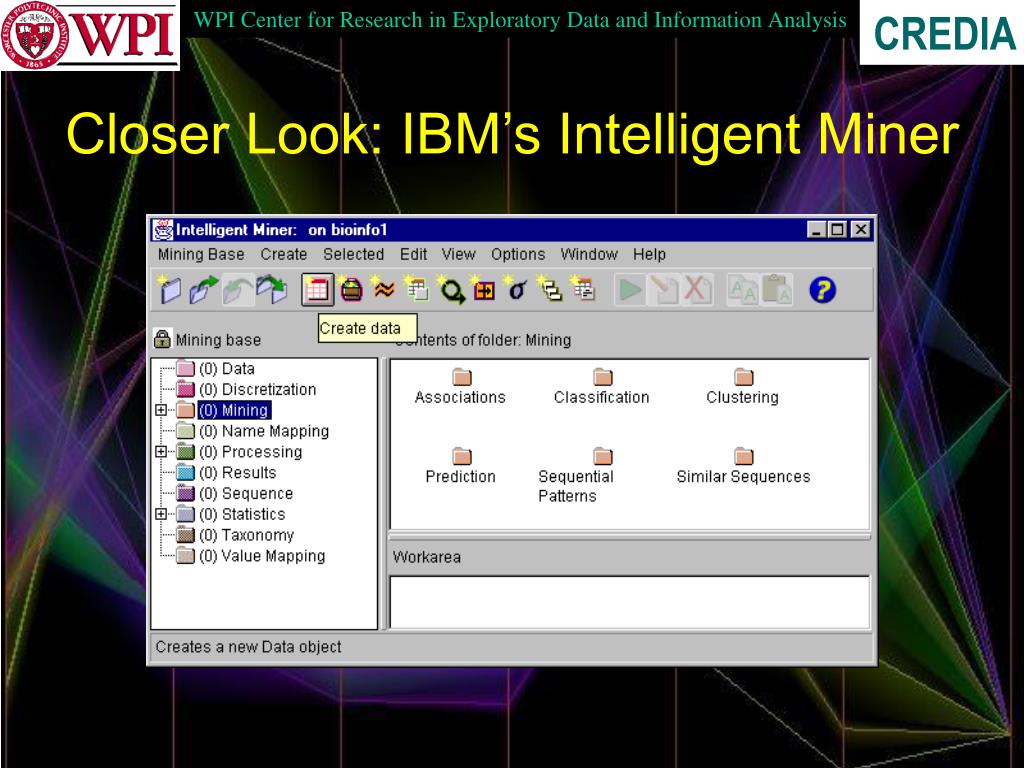Click the Create data table icon in toolbar
The width and height of the screenshot is (1024, 768).
tap(317, 289)
